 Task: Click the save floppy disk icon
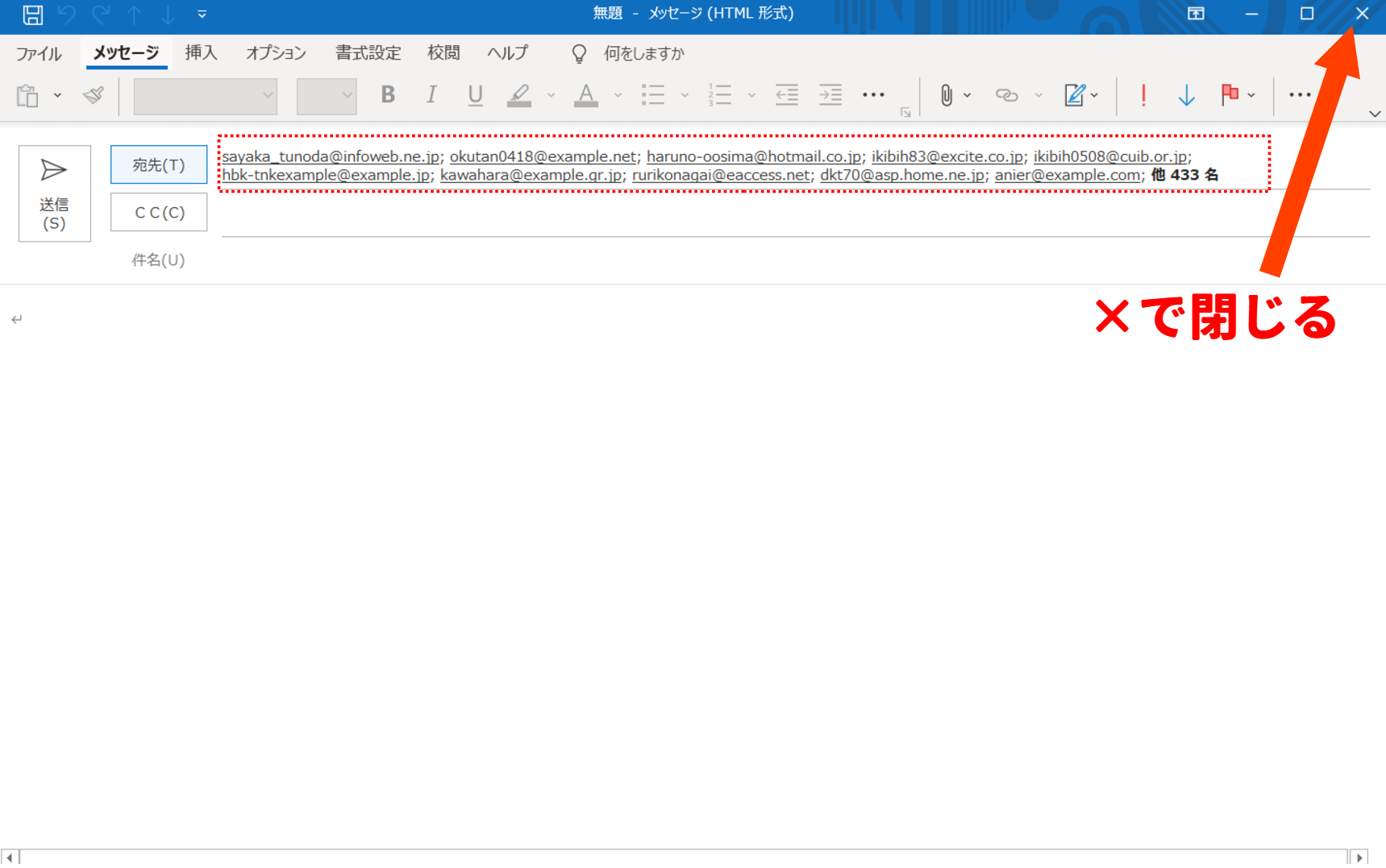click(32, 14)
